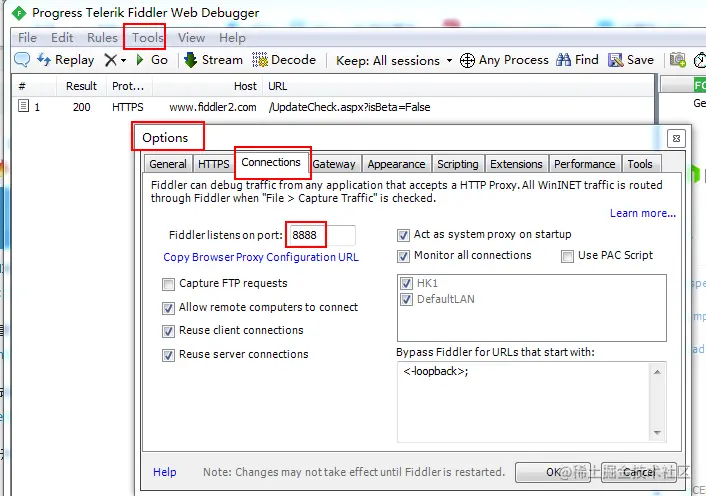
Task: Switch to the General tab
Action: tap(168, 164)
